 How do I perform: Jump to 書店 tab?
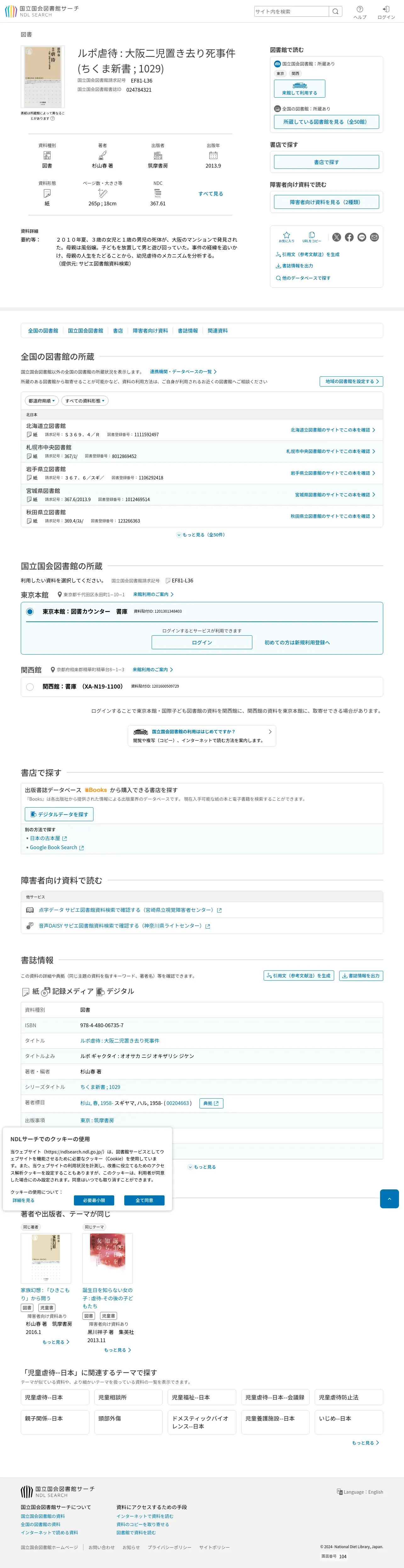click(118, 330)
